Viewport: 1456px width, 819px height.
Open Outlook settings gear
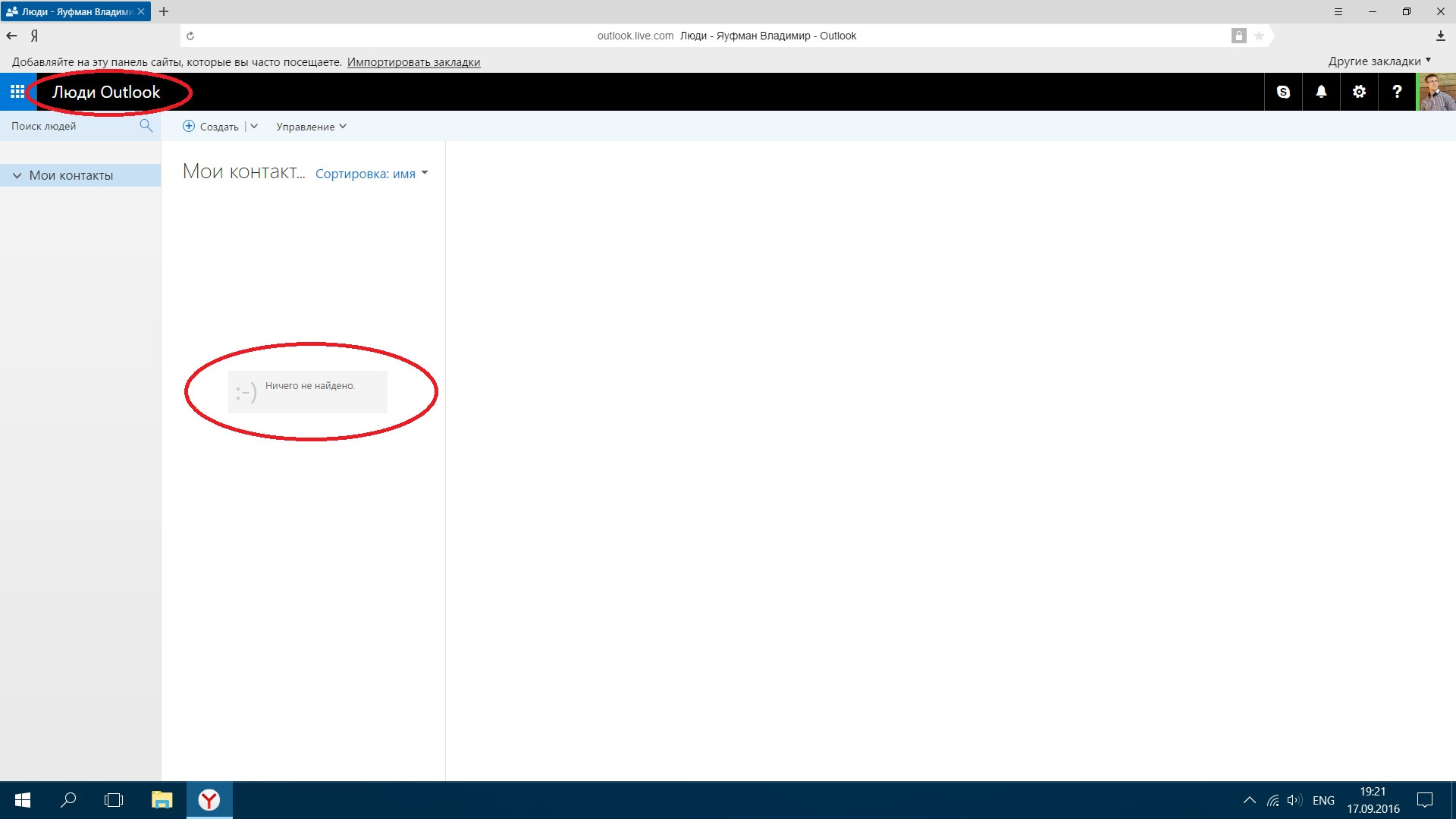(x=1359, y=92)
